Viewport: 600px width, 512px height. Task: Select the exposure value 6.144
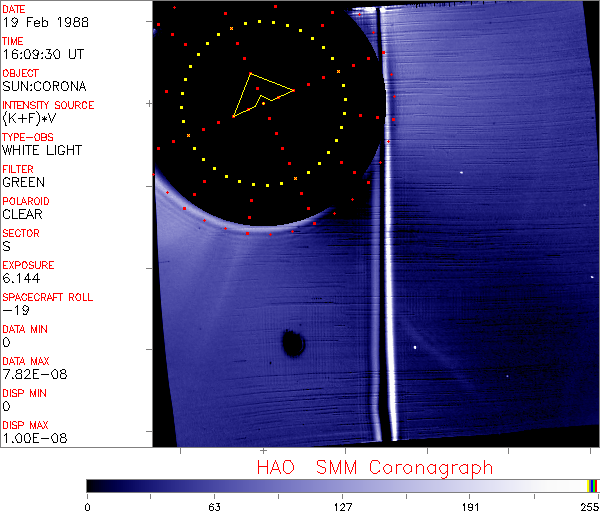(21, 278)
